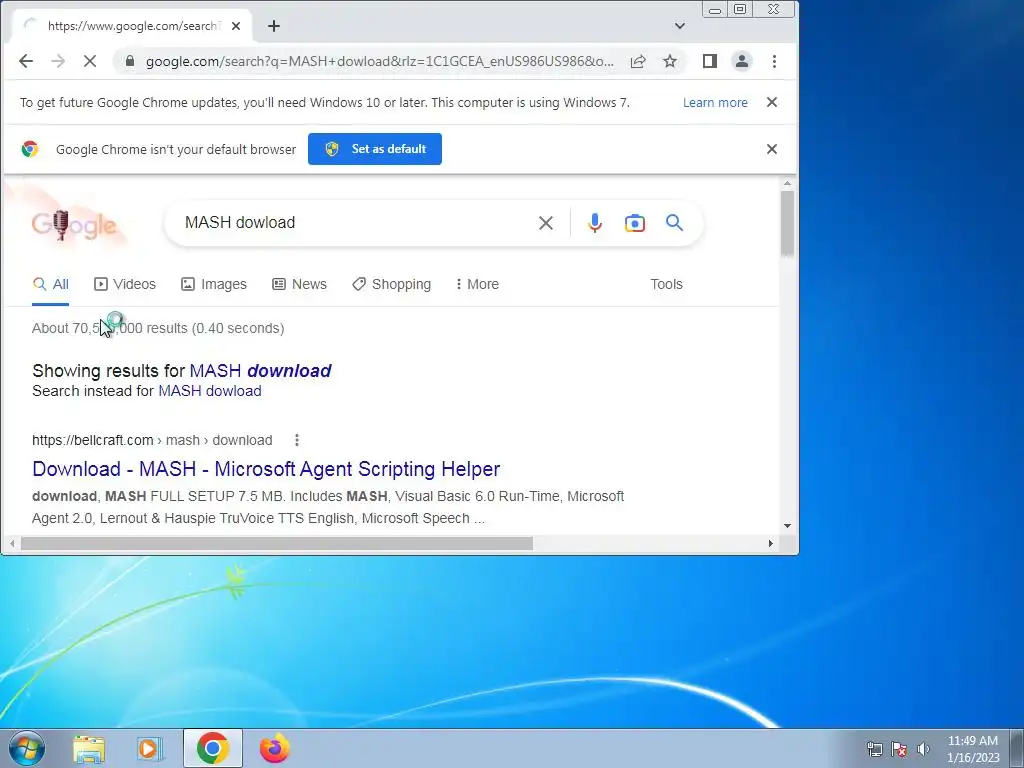
Task: Open the Windows Start menu
Action: 26,748
